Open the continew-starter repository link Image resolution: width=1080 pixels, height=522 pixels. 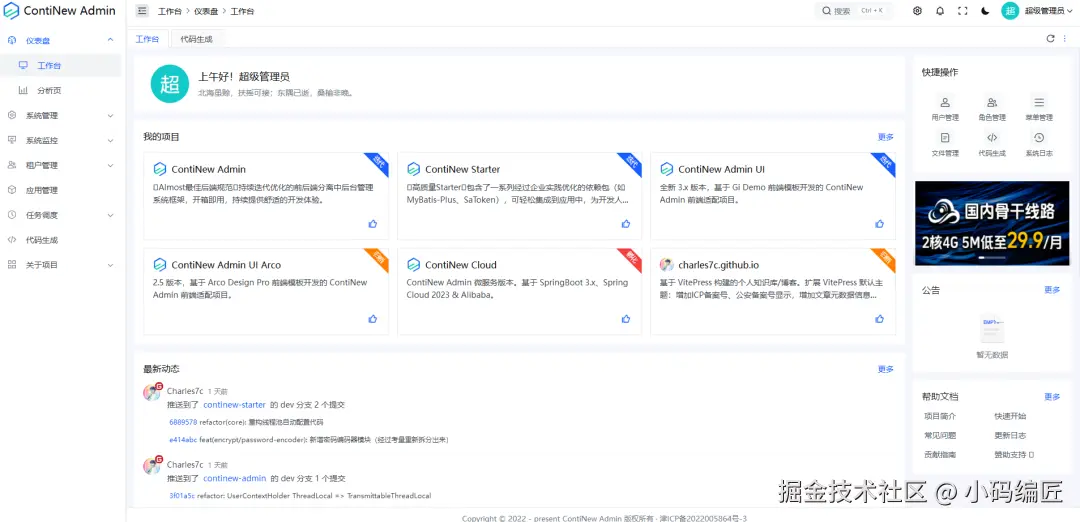click(x=234, y=405)
